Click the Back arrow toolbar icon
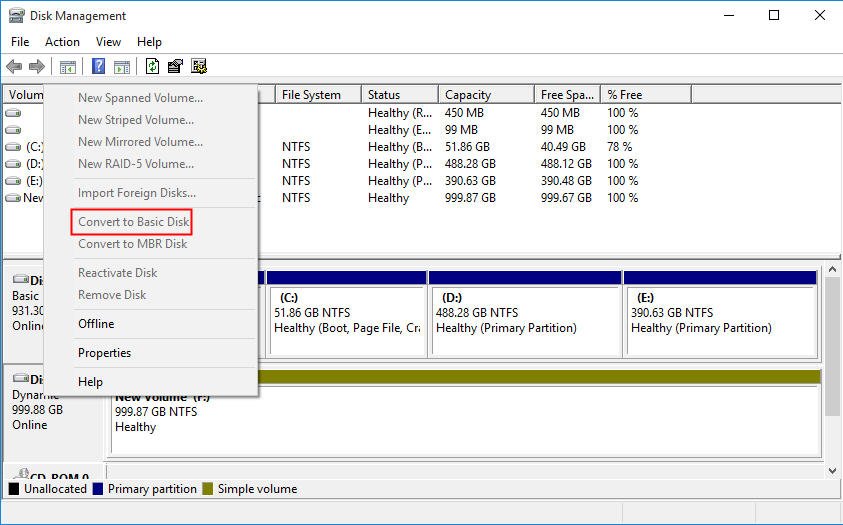This screenshot has width=843, height=525. point(14,67)
